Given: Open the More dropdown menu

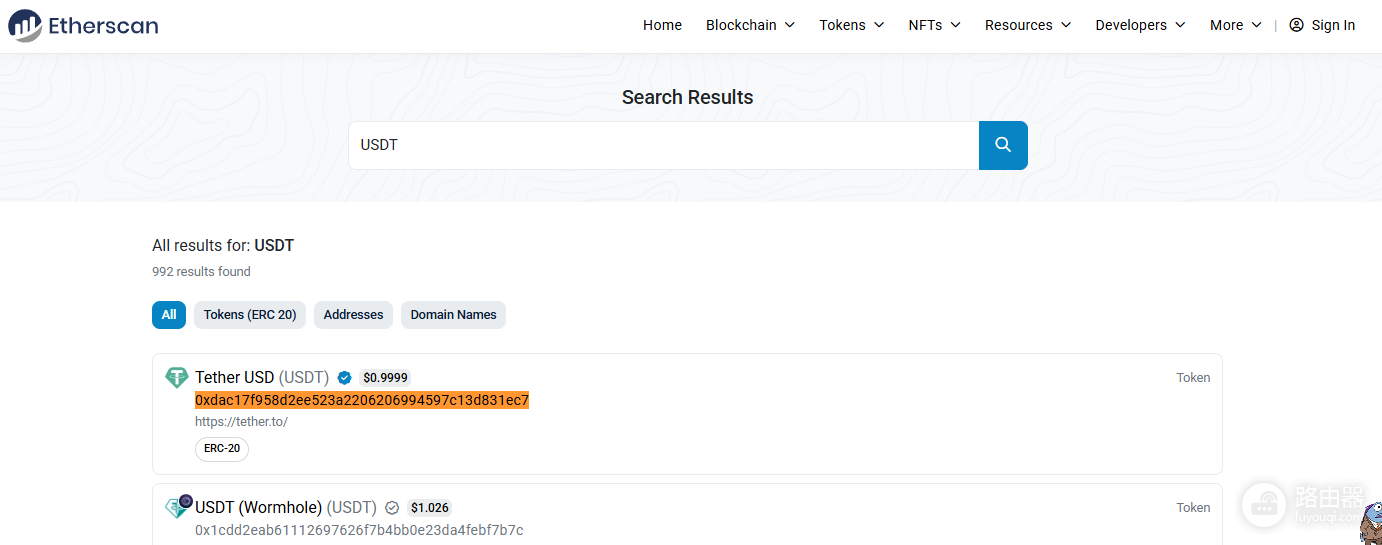Looking at the screenshot, I should (1236, 25).
